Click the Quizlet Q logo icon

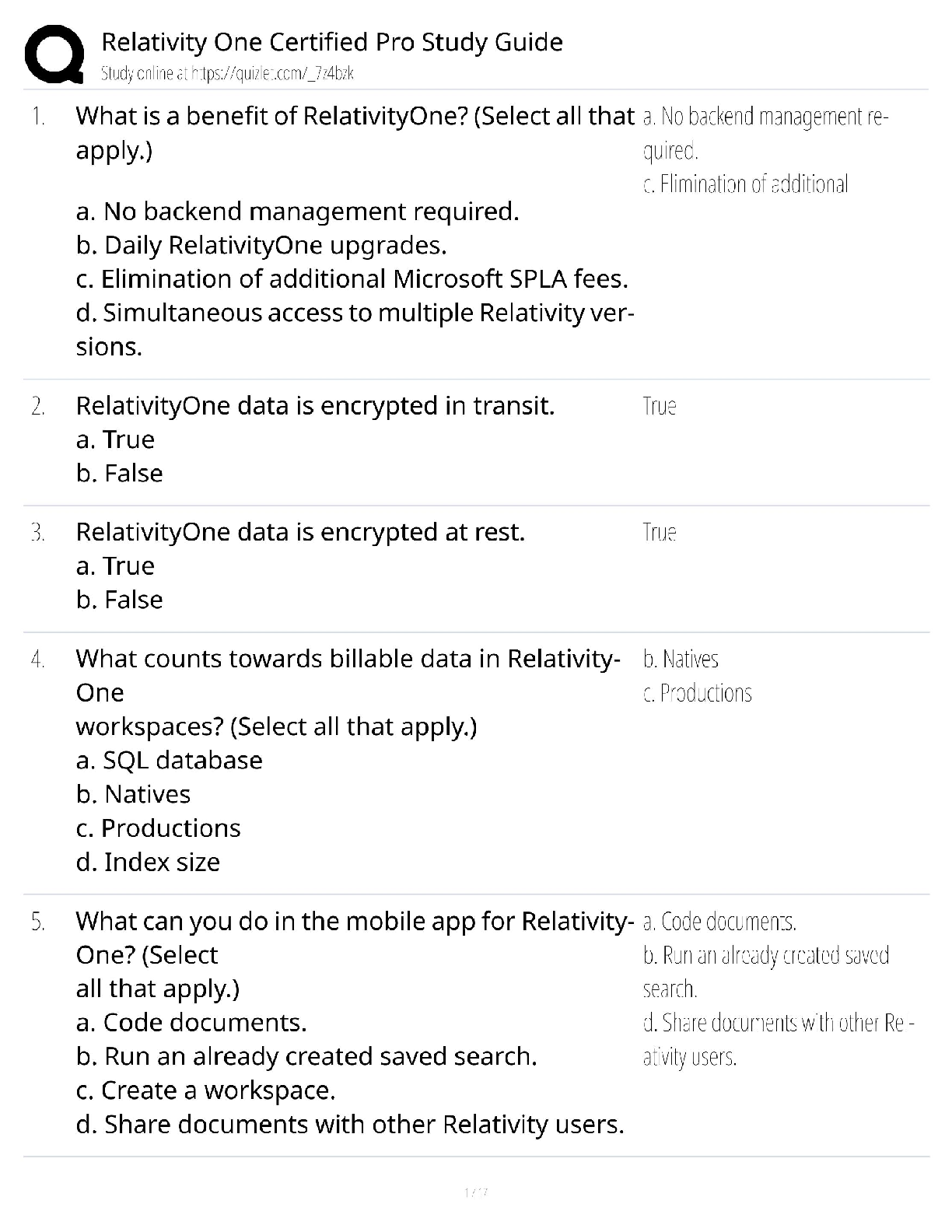pyautogui.click(x=54, y=54)
